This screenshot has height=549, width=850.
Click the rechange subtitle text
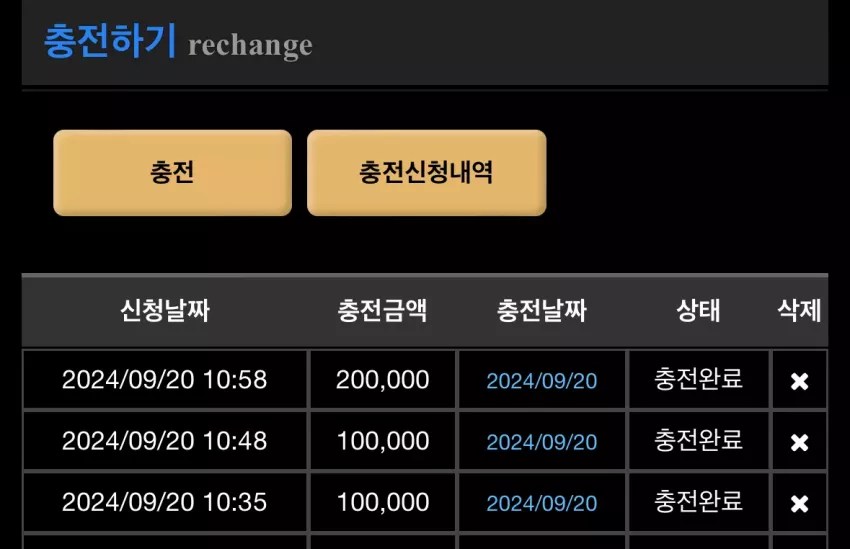pos(250,46)
